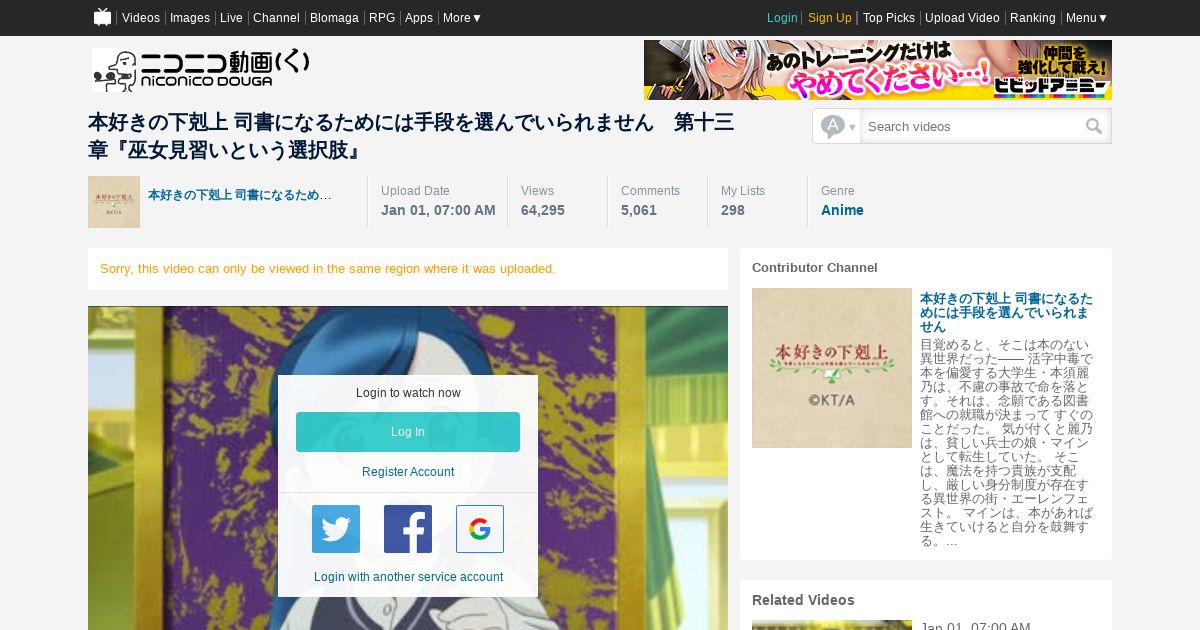This screenshot has width=1200, height=630.
Task: Open the Apps menu item
Action: pos(419,18)
